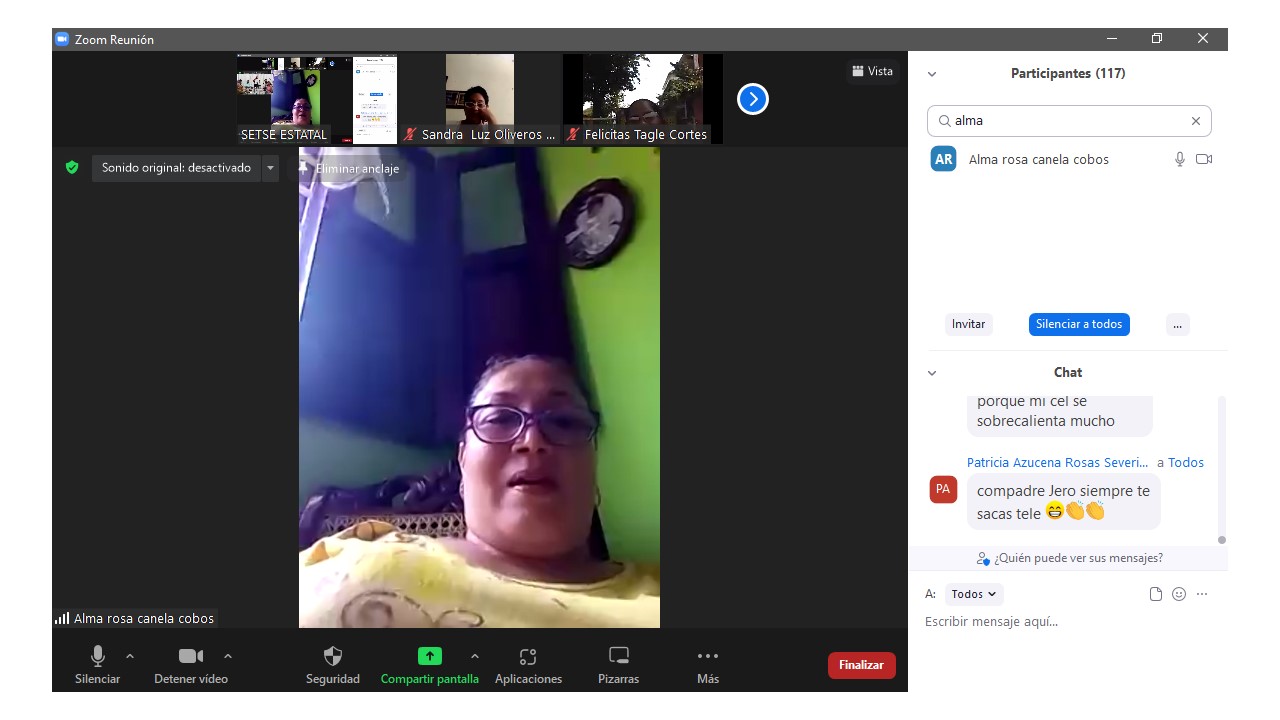Click the green encryption shield icon
Viewport: 1280px width, 720px height.
(72, 168)
